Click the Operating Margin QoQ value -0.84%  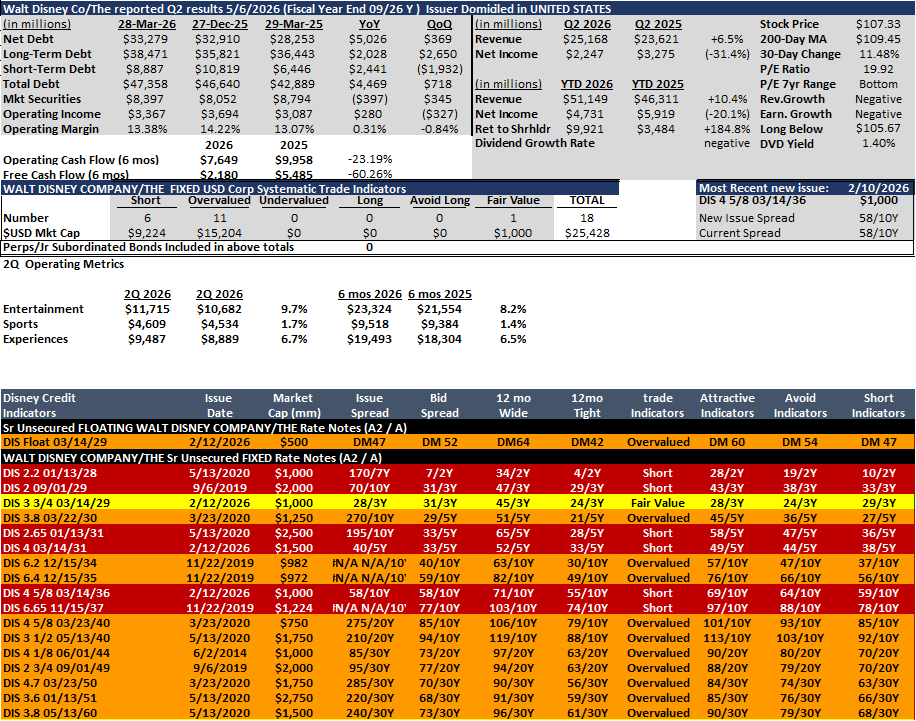click(x=439, y=129)
